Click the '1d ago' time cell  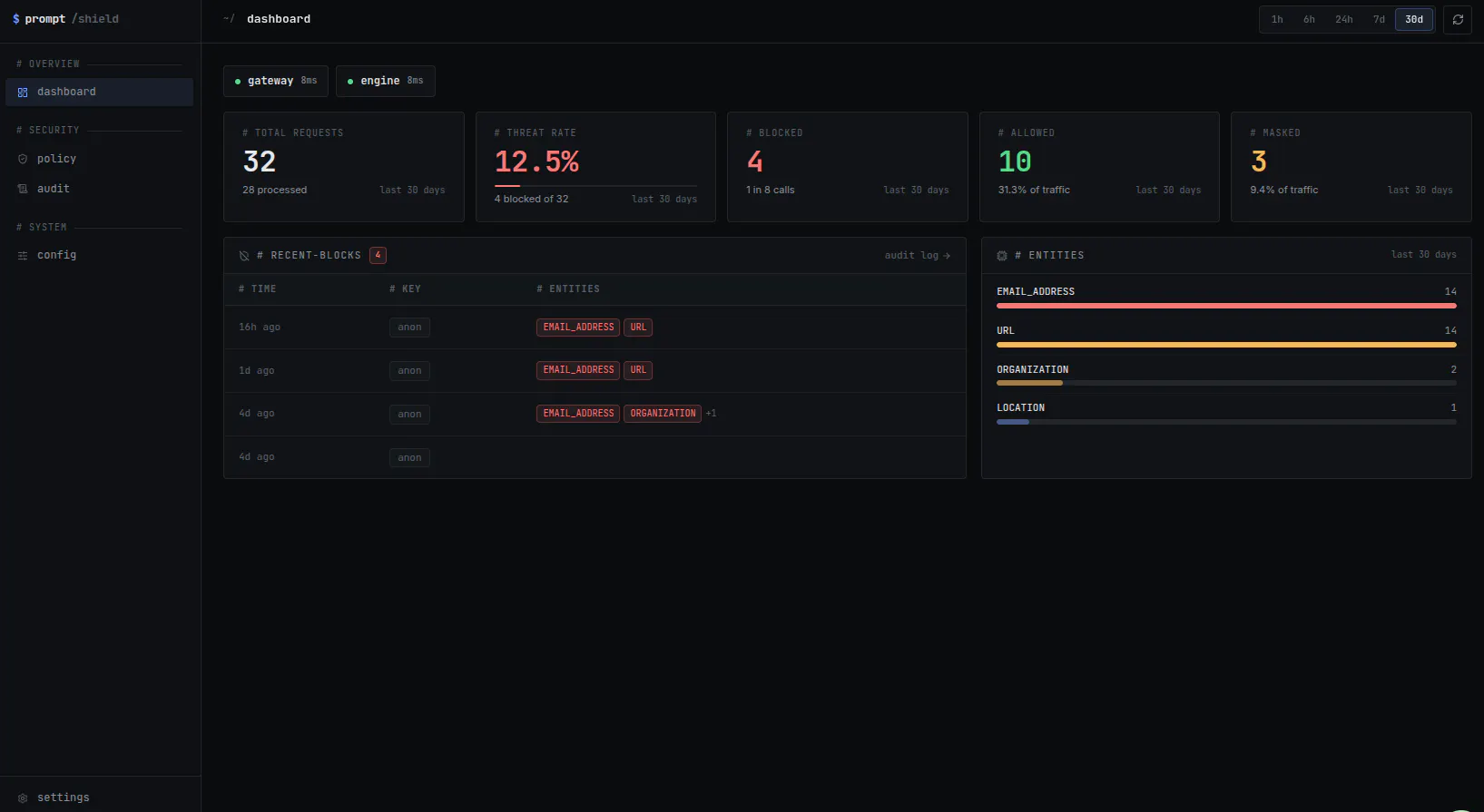point(256,370)
